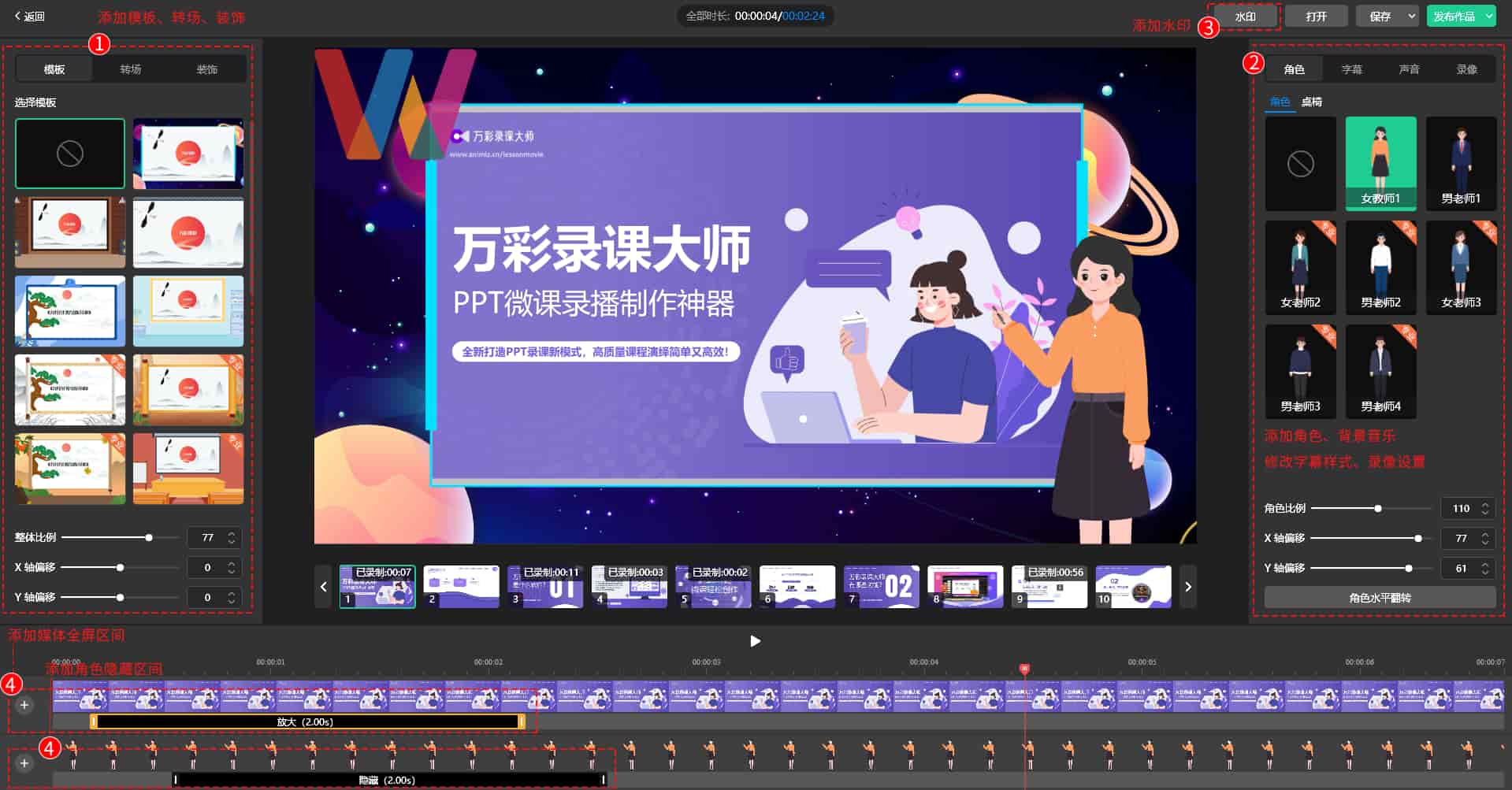Select slide thumbnail 2
Viewport: 1512px width, 790px height.
tap(461, 587)
